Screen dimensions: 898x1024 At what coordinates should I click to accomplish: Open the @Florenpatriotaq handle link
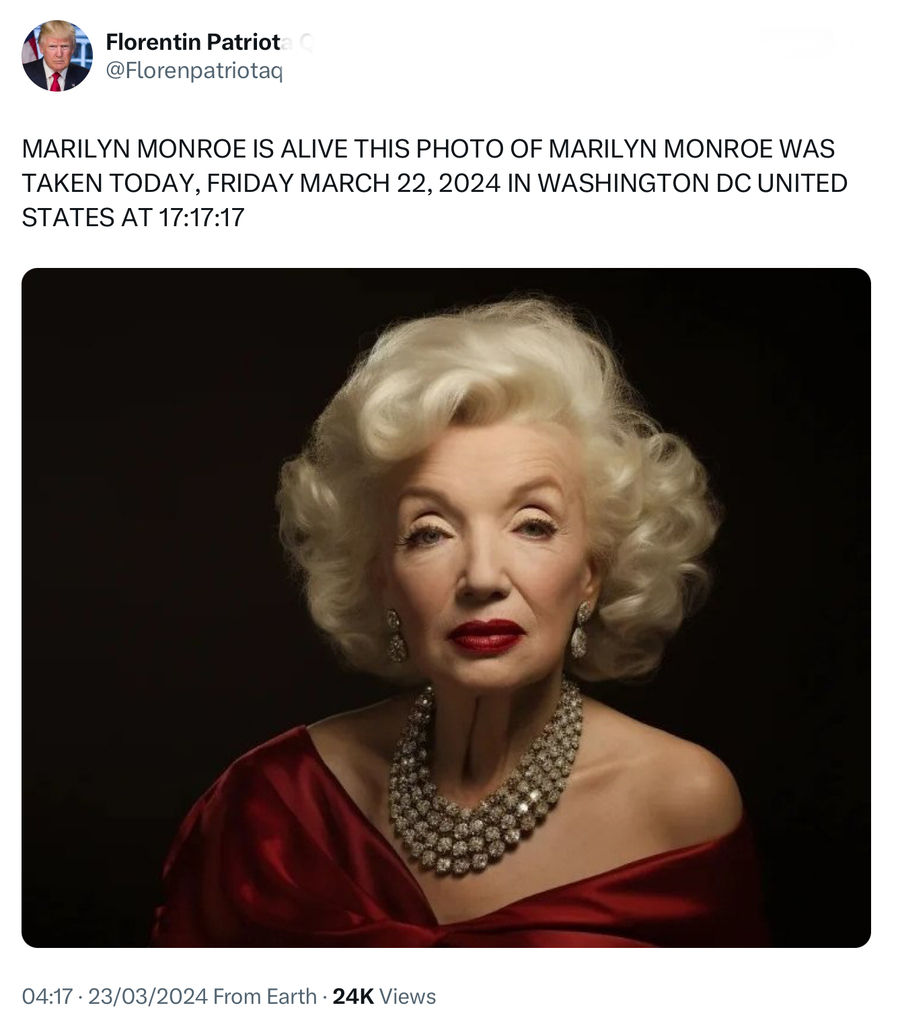[x=194, y=70]
